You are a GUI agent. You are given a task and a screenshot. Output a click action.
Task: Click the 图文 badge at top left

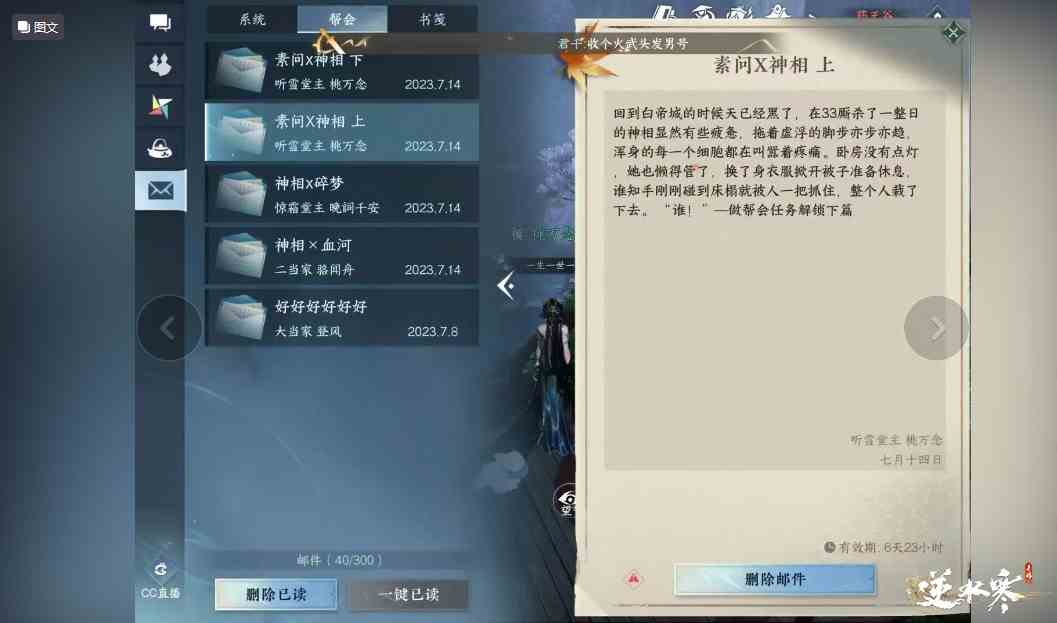coord(38,27)
